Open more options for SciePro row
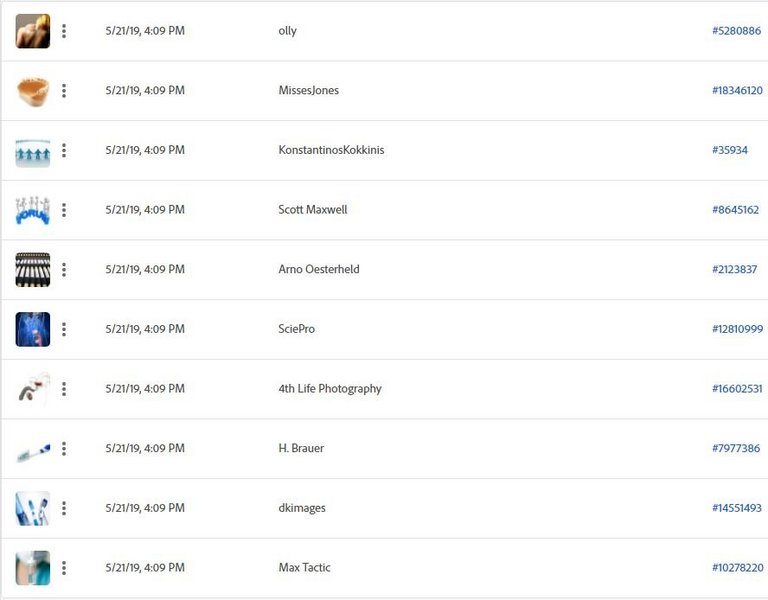Screen dimensions: 768x600 click(x=64, y=329)
